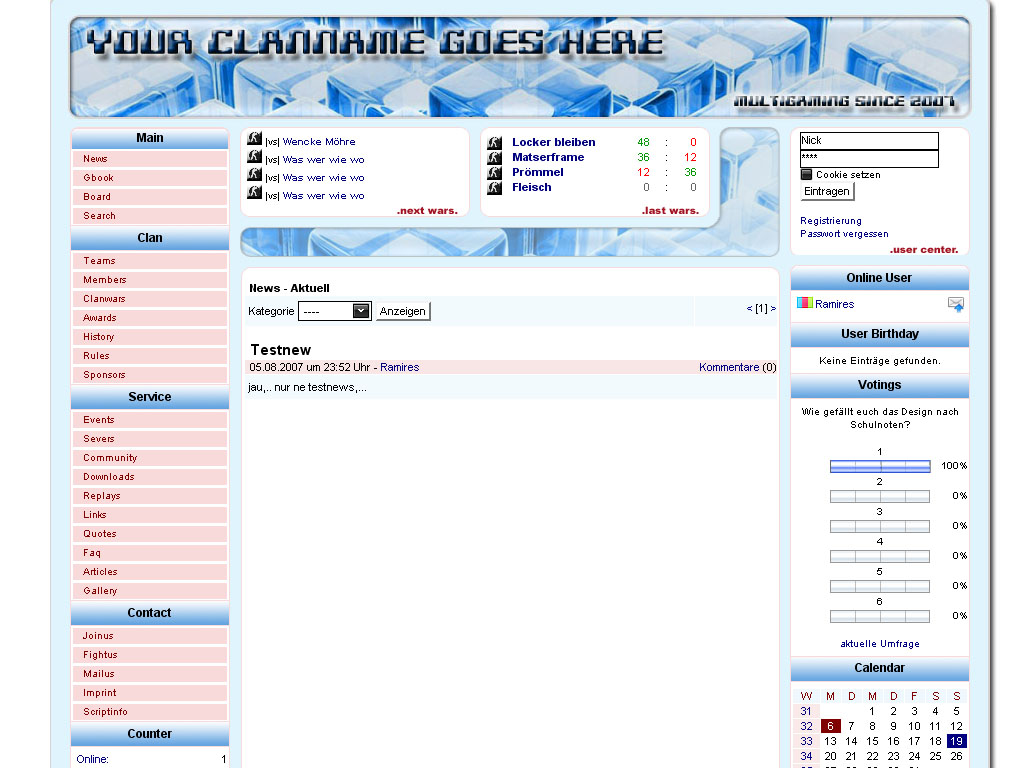The height and width of the screenshot is (768, 1024).
Task: Enable the Cookie setzen checkbox
Action: pos(806,175)
